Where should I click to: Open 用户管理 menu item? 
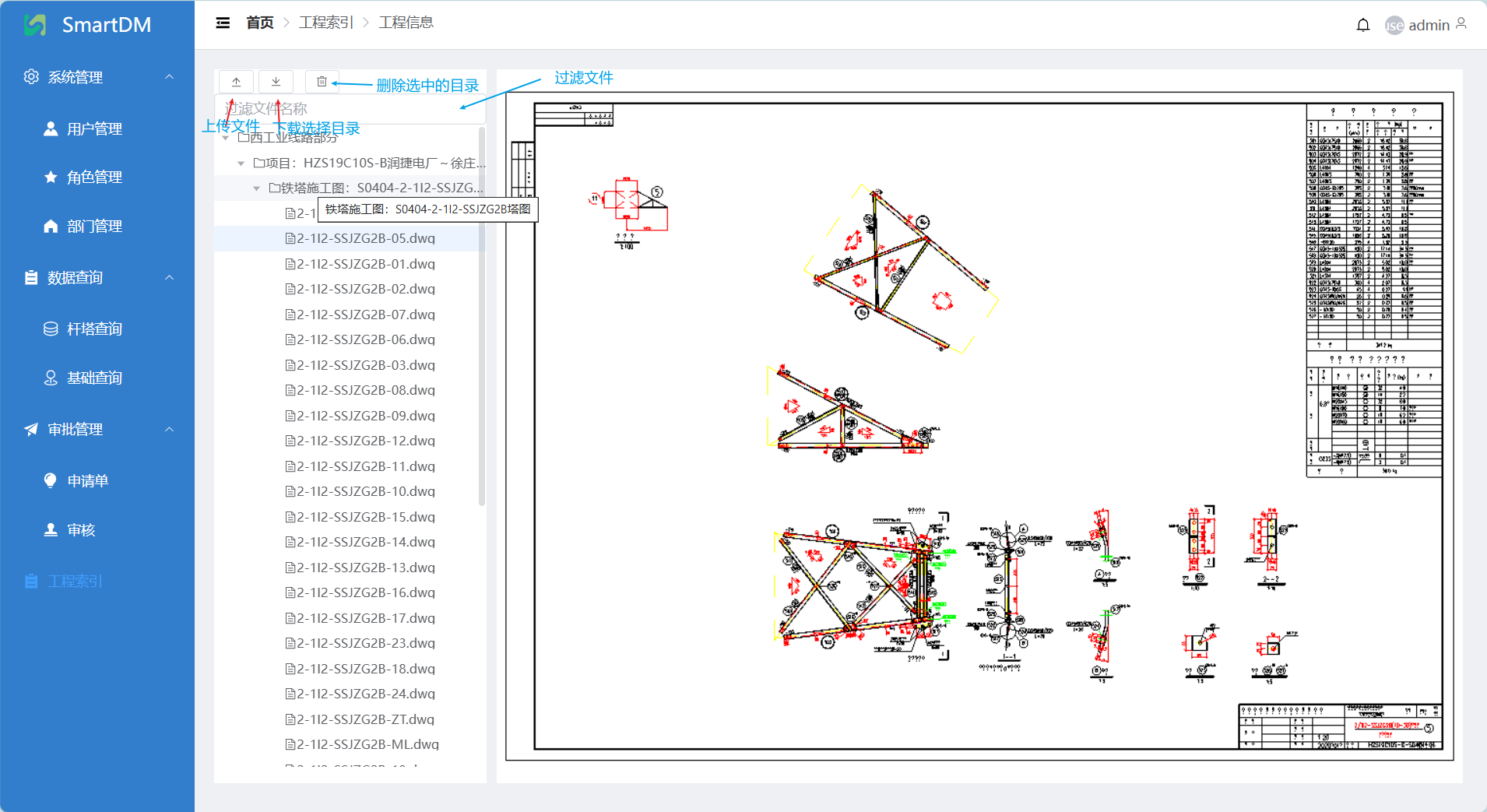point(97,128)
